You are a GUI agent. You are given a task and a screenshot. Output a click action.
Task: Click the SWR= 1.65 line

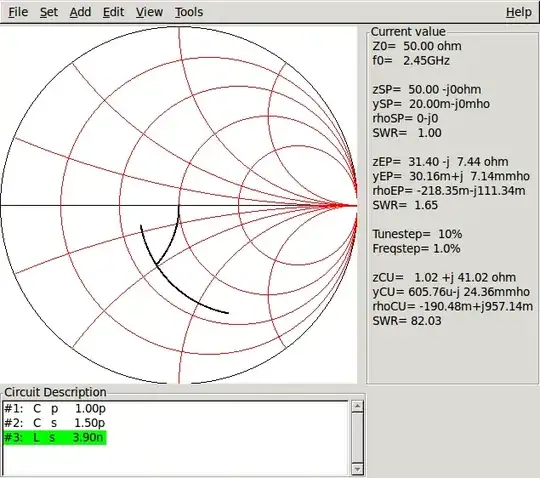tap(405, 205)
